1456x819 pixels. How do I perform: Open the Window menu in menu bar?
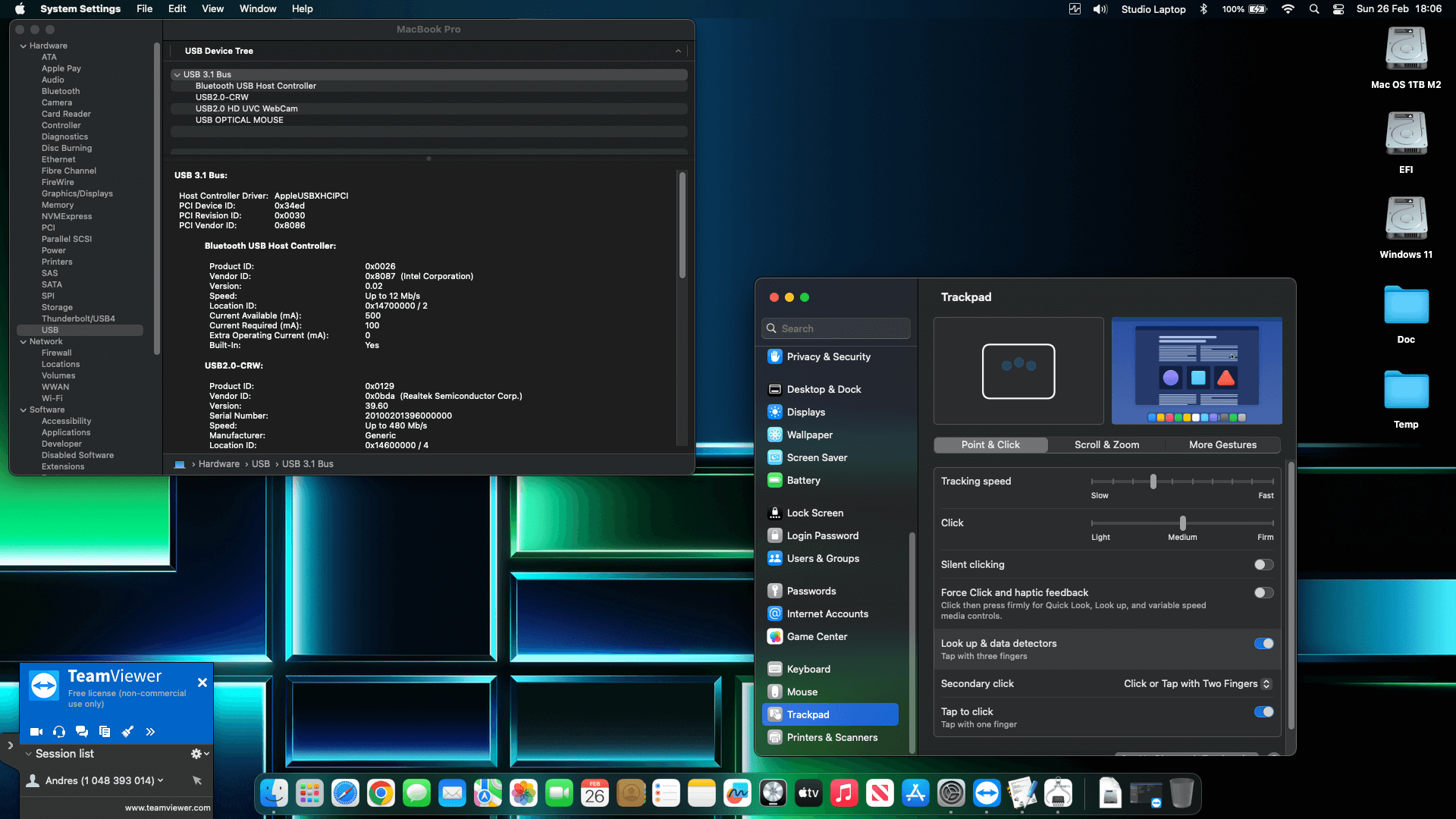pyautogui.click(x=258, y=9)
